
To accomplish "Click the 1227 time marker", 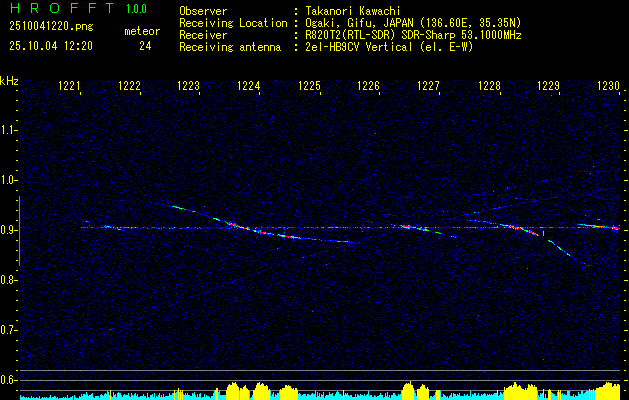I will (428, 86).
